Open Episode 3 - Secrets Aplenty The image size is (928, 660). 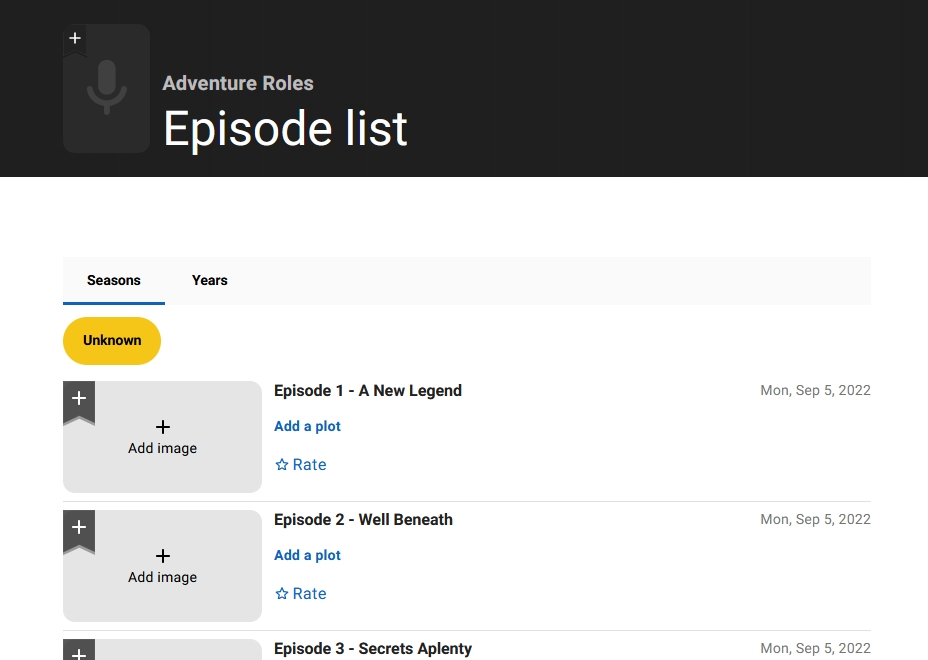pos(373,649)
